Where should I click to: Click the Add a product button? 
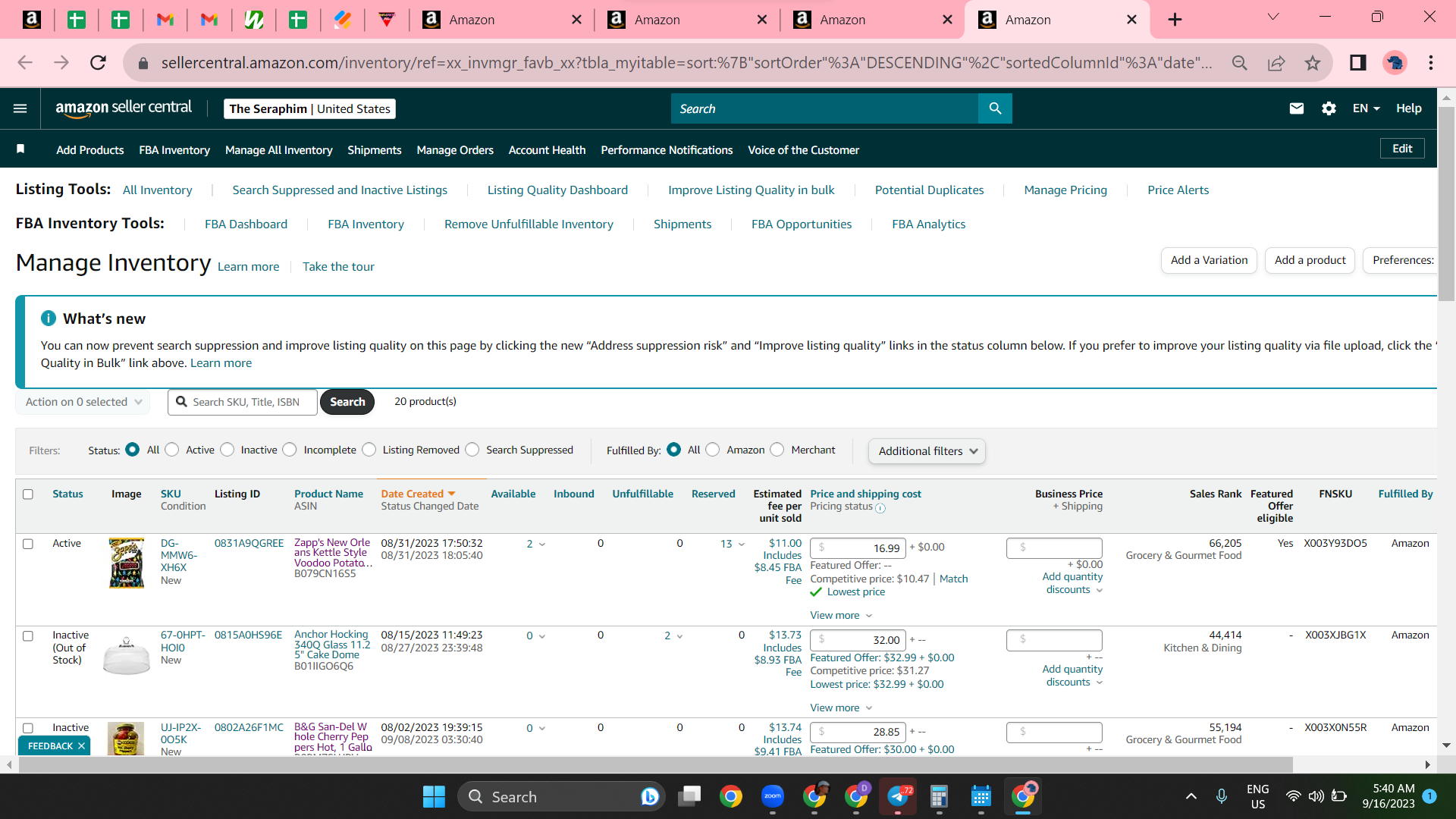pyautogui.click(x=1310, y=260)
